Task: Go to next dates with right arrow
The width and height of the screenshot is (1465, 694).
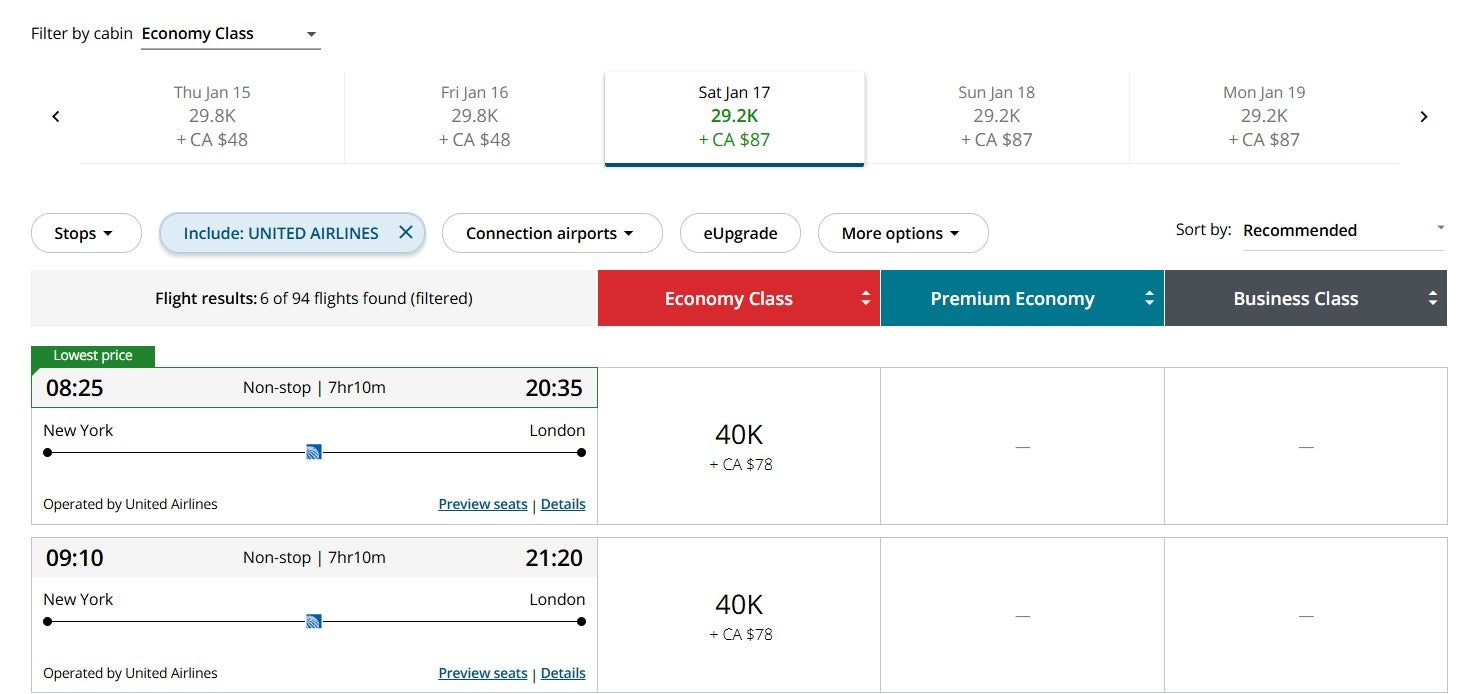Action: [1424, 117]
